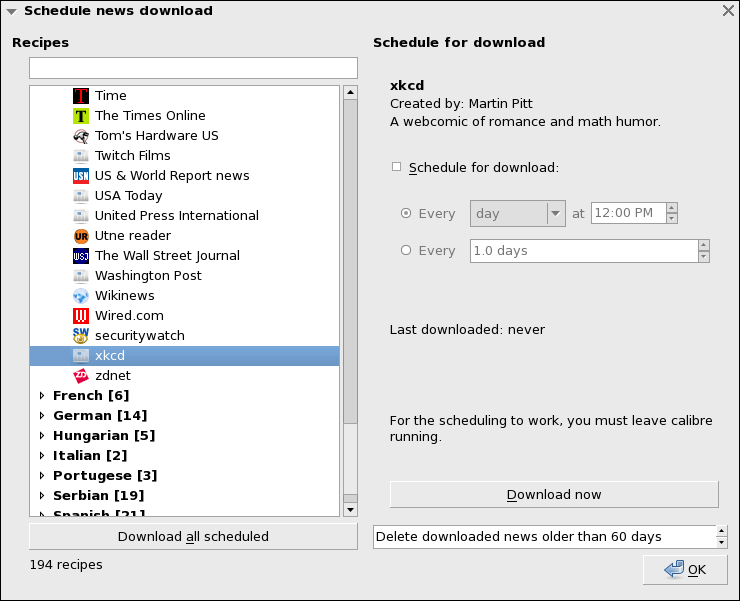Select the Wired.com recipe

pos(129,315)
